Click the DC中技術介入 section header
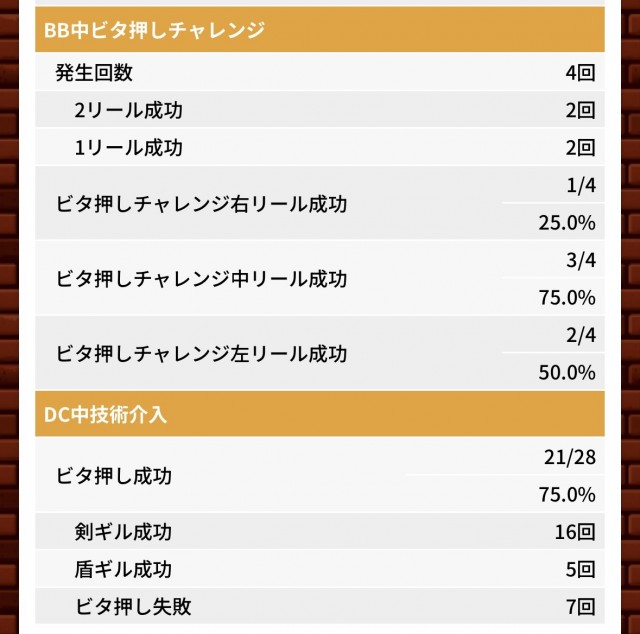This screenshot has width=640, height=634. point(105,414)
